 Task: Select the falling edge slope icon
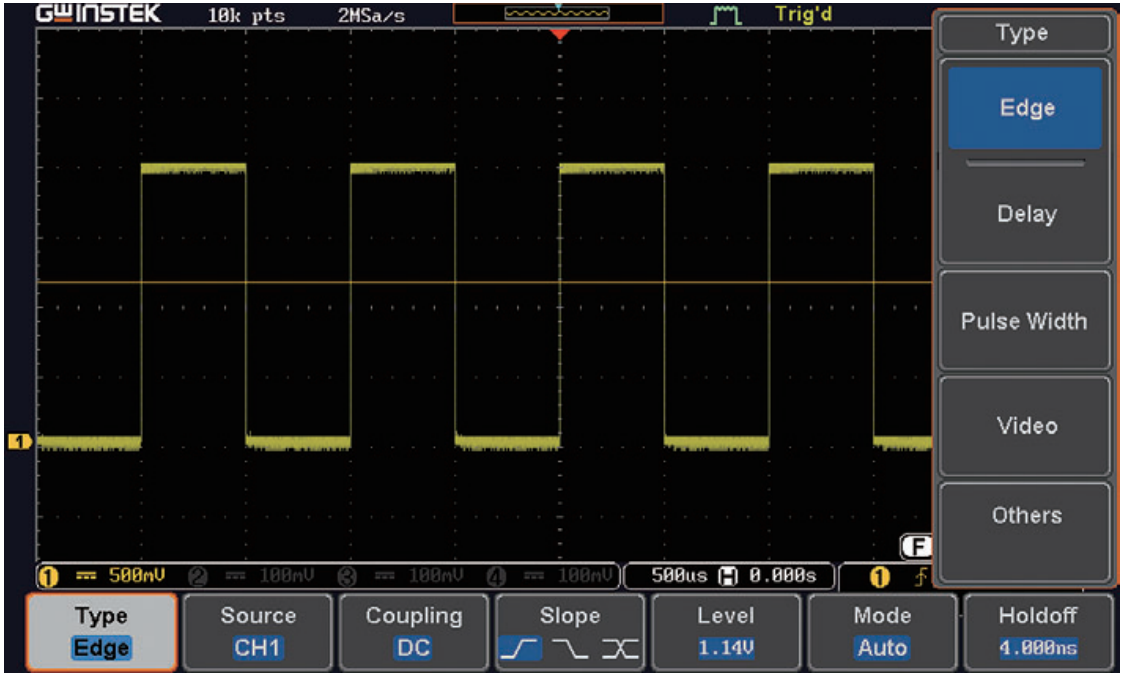[571, 649]
